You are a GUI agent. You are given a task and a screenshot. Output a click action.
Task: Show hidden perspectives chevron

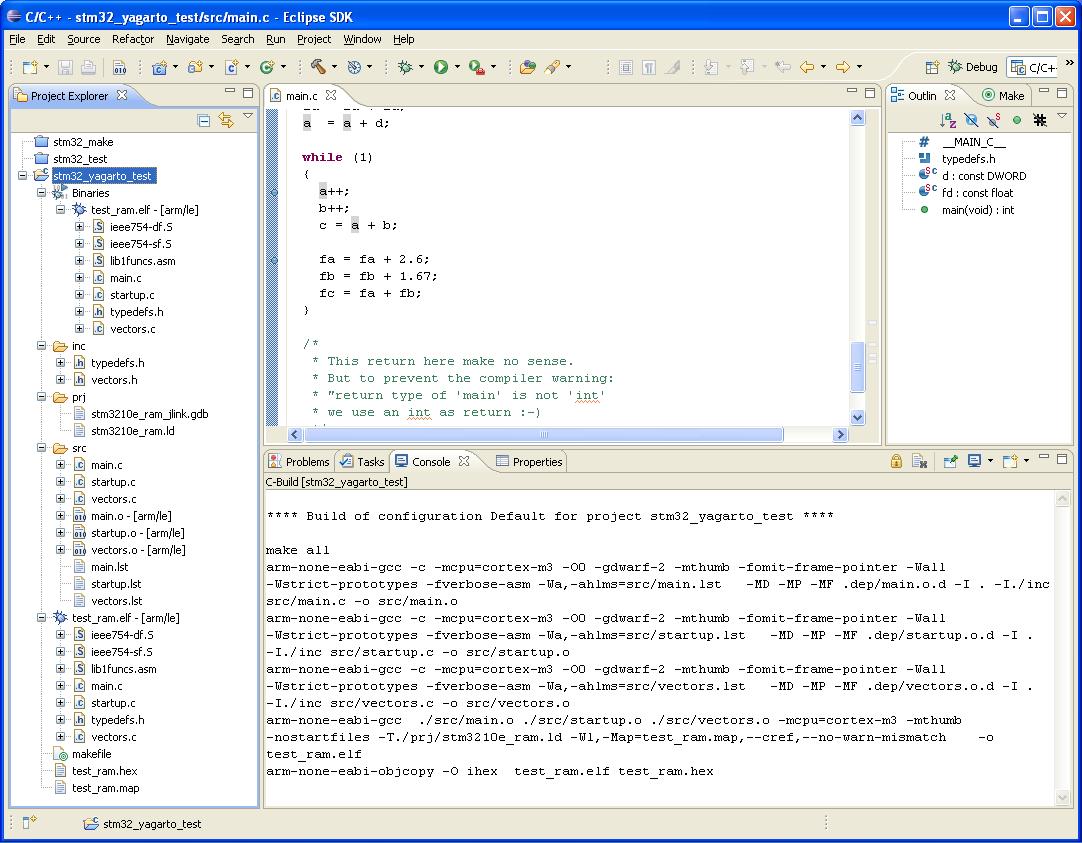pyautogui.click(x=1070, y=62)
